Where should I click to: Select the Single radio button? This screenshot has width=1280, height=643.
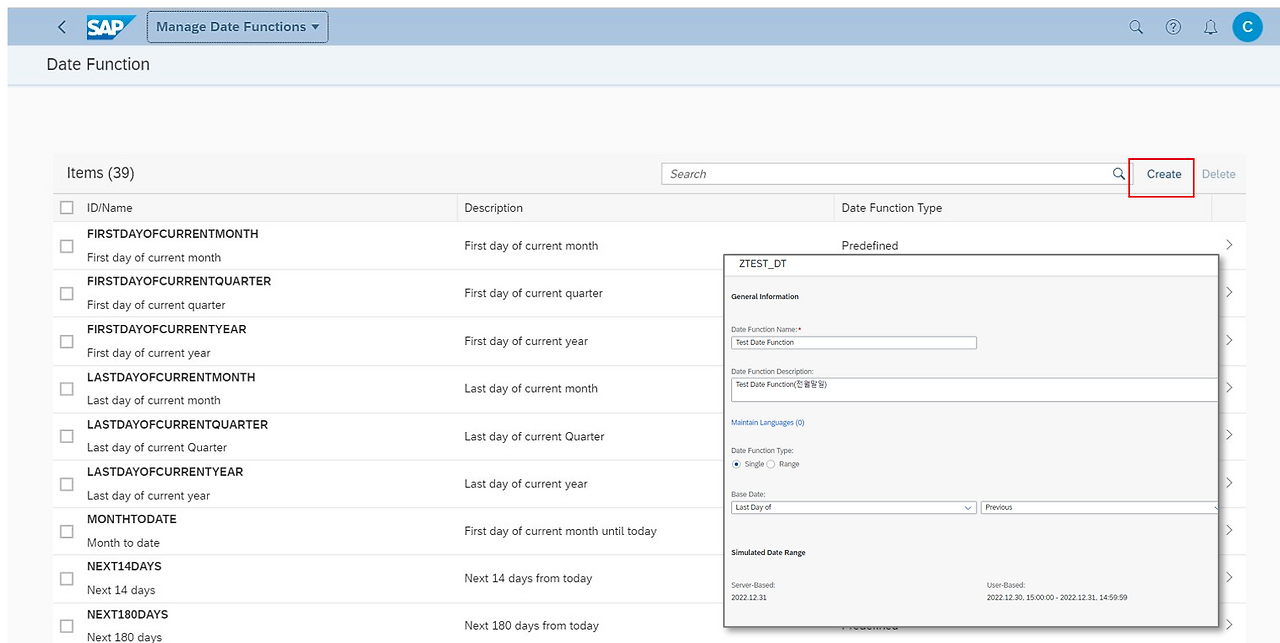[x=737, y=464]
